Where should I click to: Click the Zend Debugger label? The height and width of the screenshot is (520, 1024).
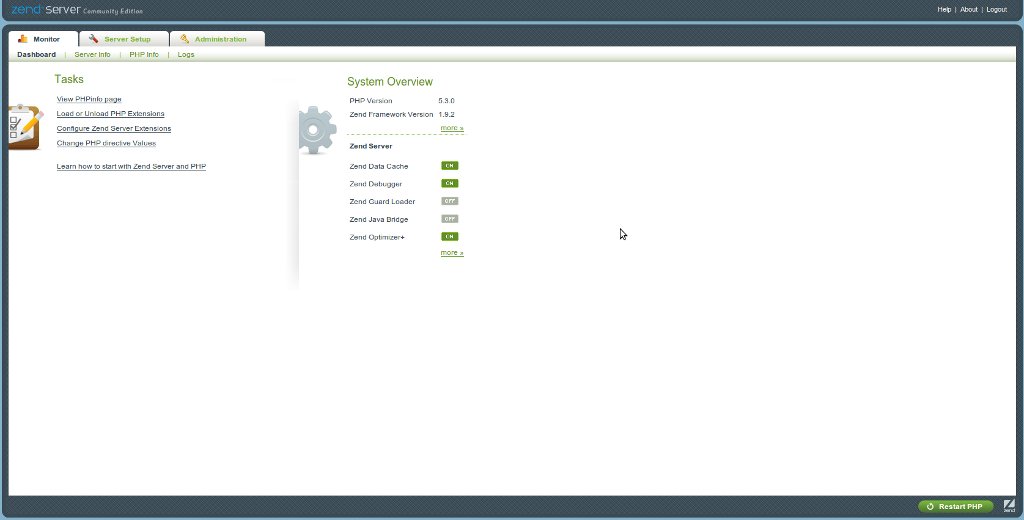[x=376, y=184]
